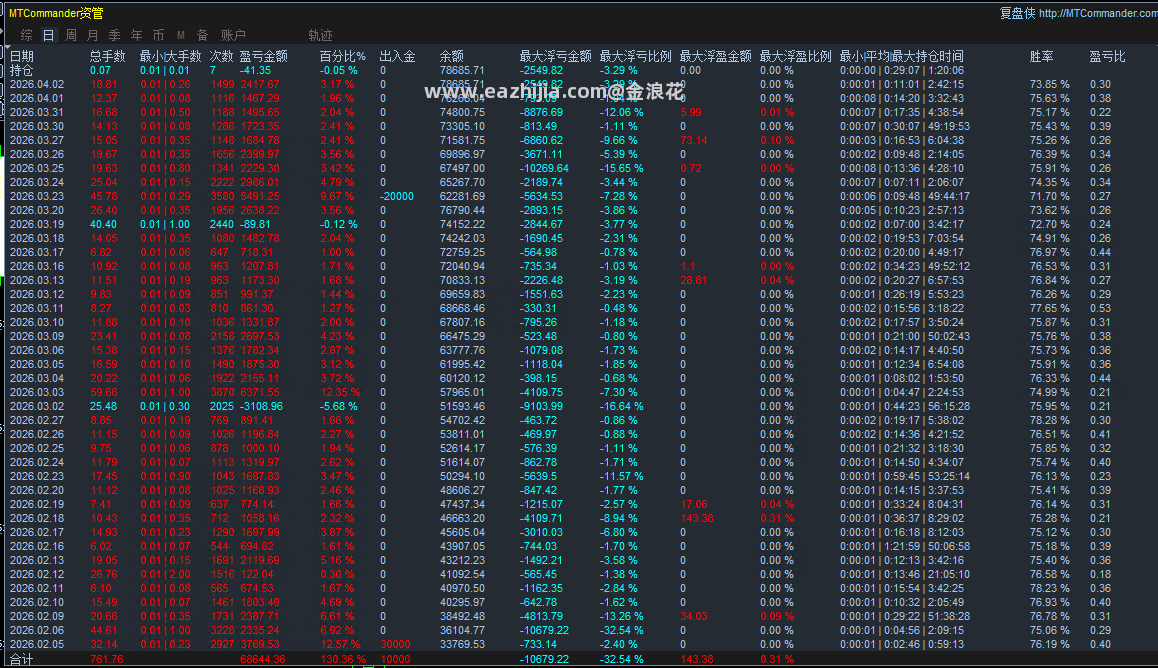The width and height of the screenshot is (1158, 668).
Task: Sort by the 总手数 column header
Action: point(108,56)
